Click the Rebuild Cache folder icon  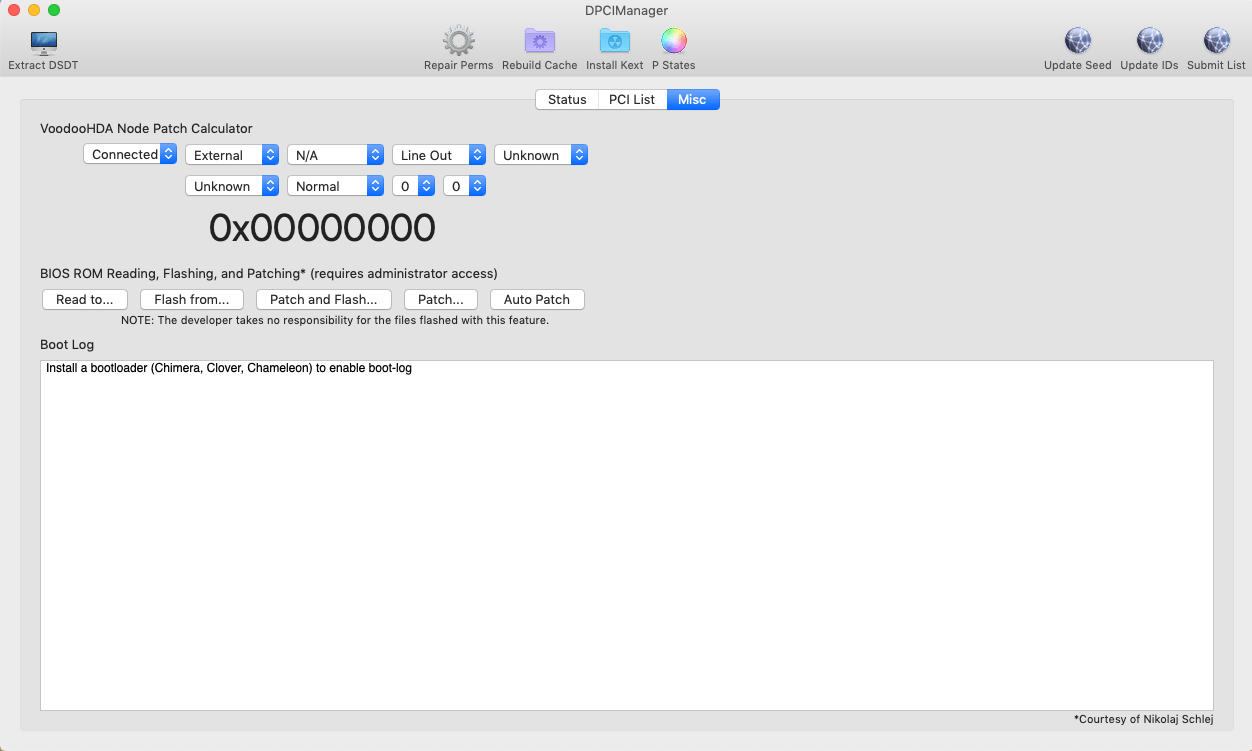pos(540,42)
